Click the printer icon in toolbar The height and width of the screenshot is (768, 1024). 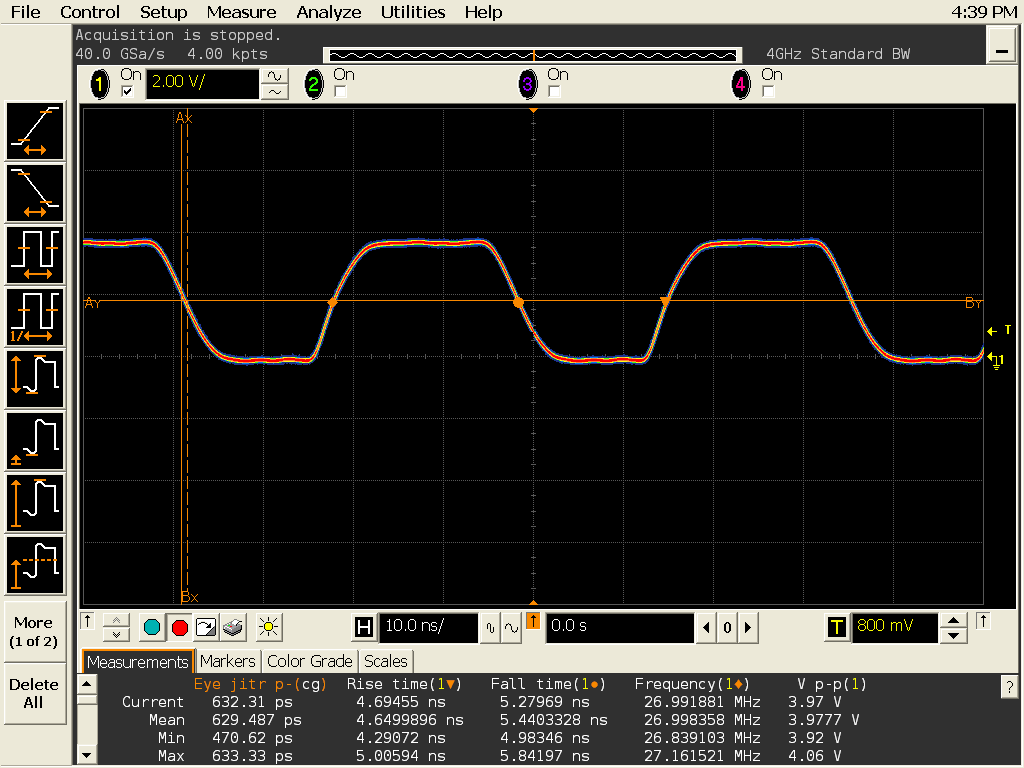[233, 628]
